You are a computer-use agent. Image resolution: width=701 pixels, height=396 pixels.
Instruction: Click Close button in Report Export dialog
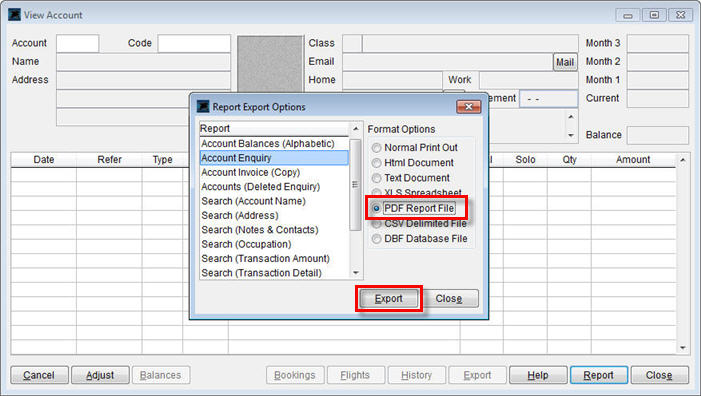coord(449,299)
